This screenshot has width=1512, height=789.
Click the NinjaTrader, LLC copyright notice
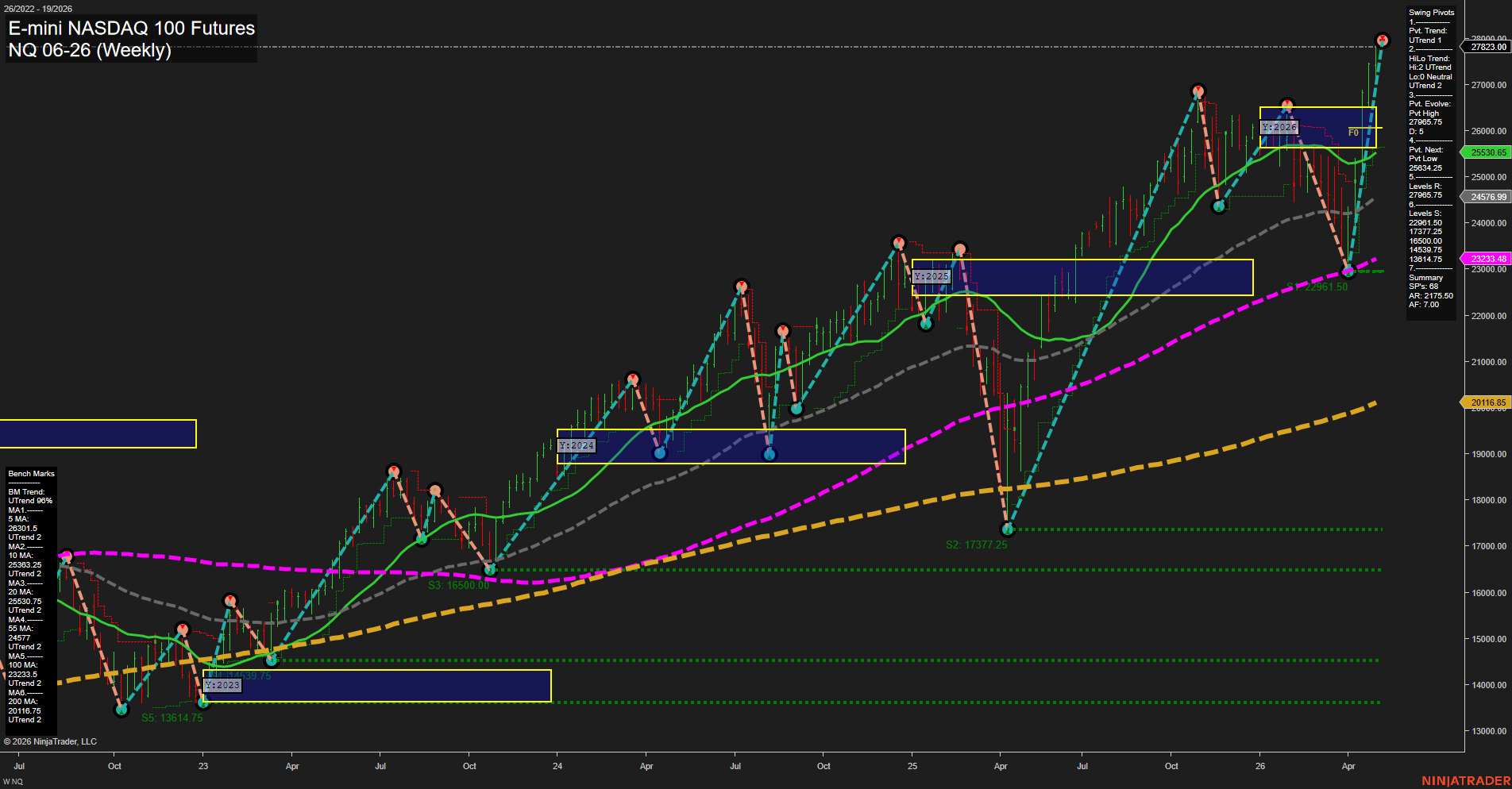pyautogui.click(x=50, y=741)
